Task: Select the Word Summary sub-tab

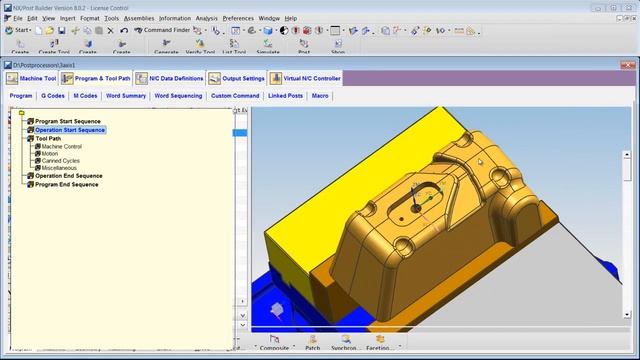Action: 126,96
